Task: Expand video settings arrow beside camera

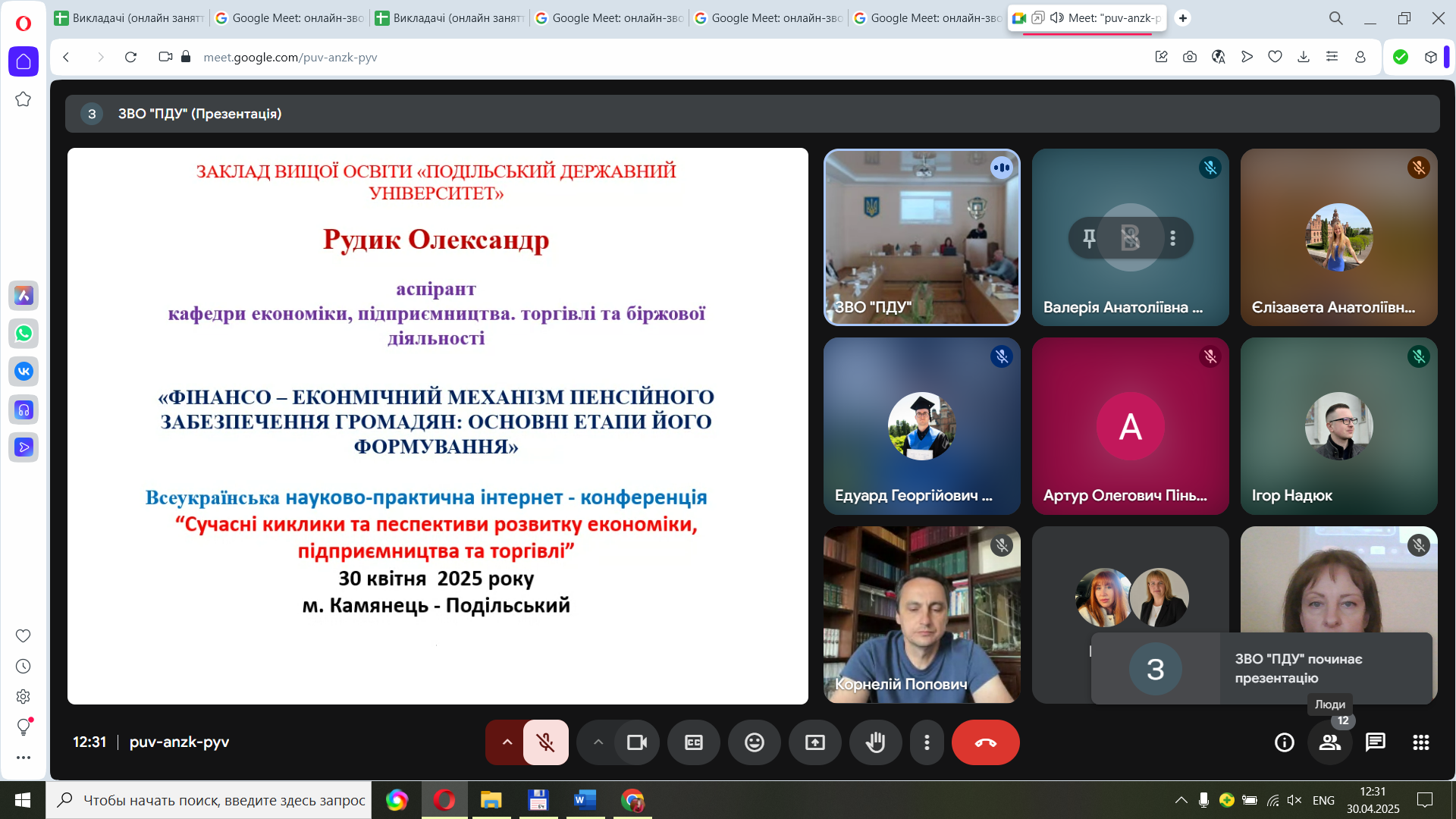Action: [598, 742]
